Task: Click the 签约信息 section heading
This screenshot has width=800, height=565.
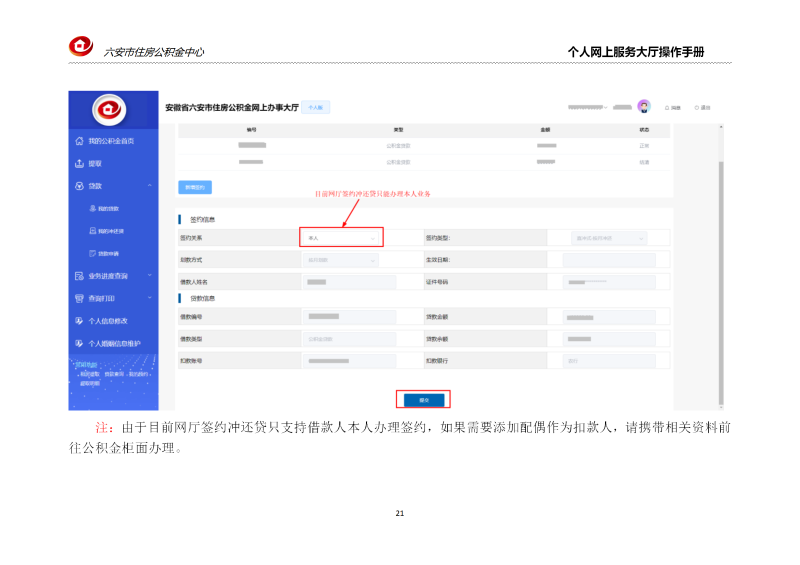Action: coord(203,219)
